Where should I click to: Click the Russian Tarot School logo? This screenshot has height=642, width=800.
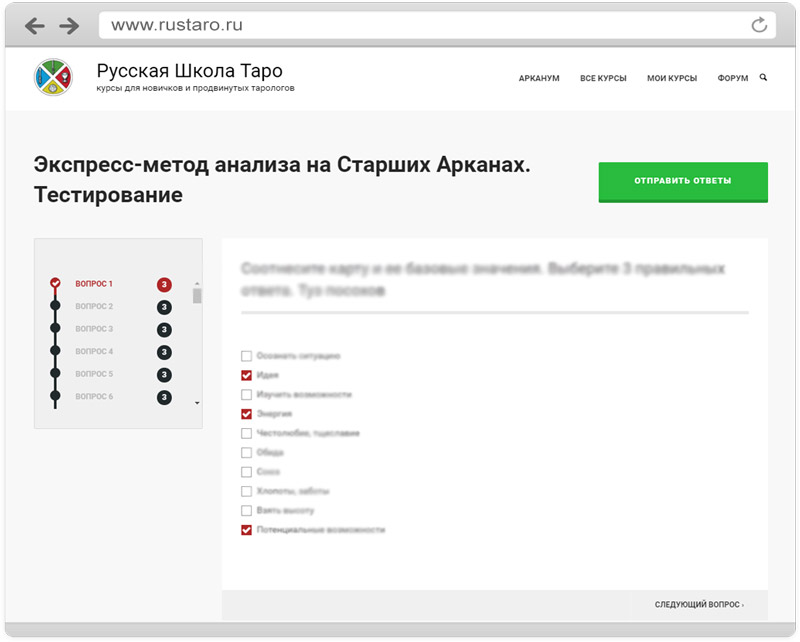[x=53, y=77]
